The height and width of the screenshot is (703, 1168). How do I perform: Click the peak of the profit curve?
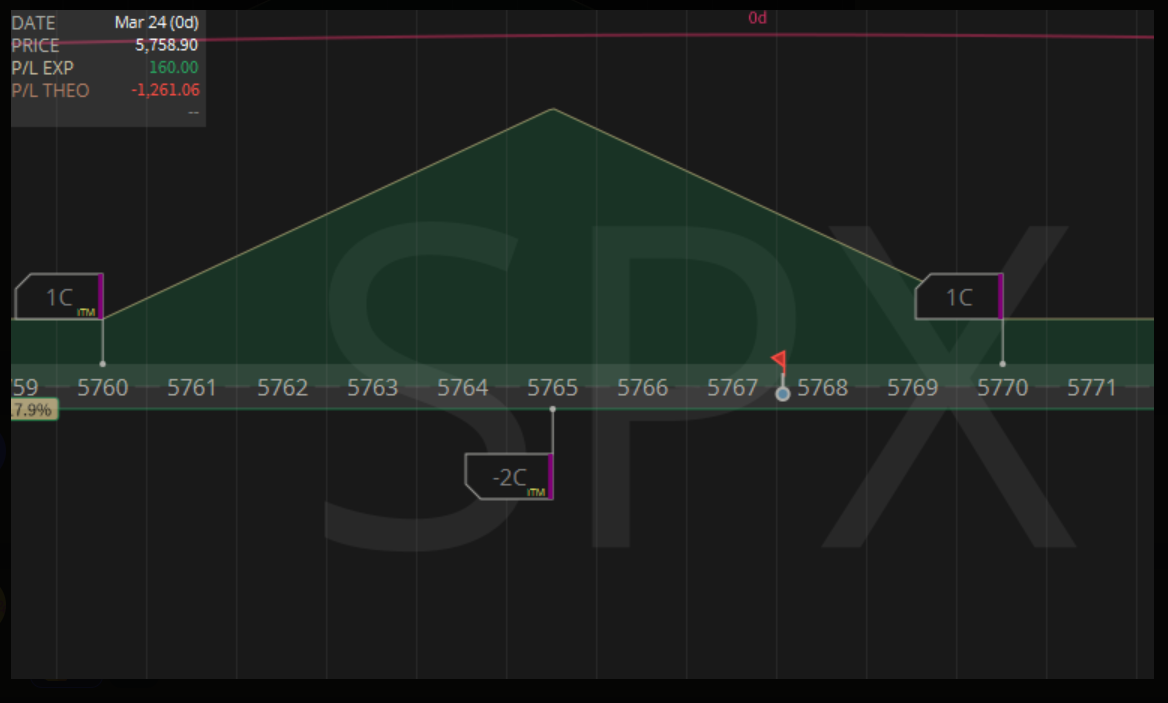[553, 109]
